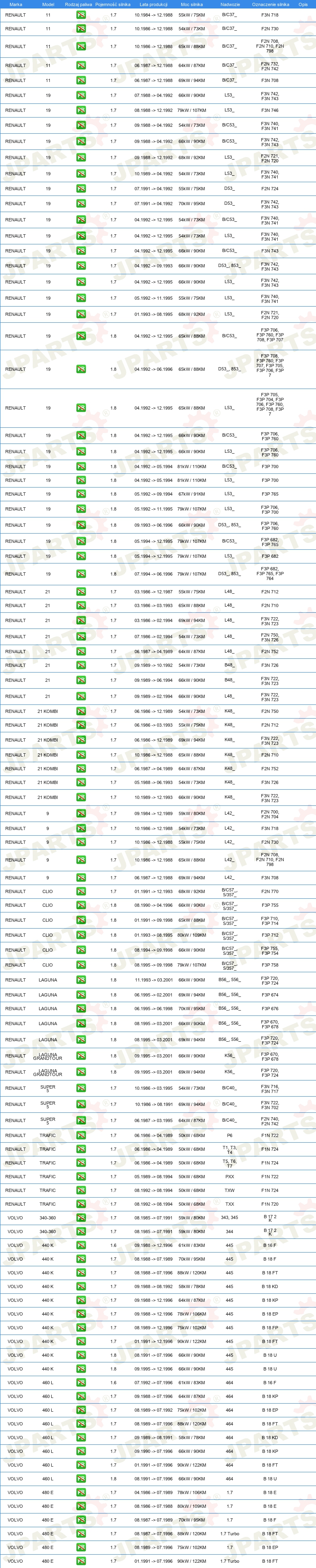Click the '343, 345' bodywork cell
This screenshot has width=316, height=1568.
click(230, 1218)
